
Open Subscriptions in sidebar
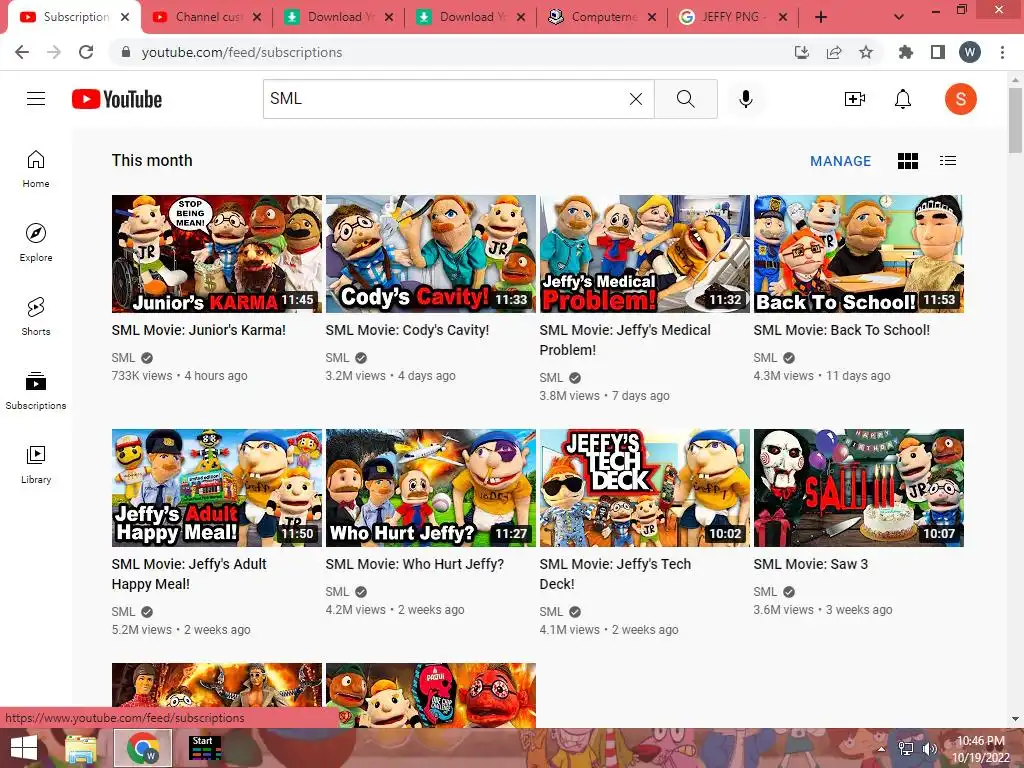[x=36, y=390]
